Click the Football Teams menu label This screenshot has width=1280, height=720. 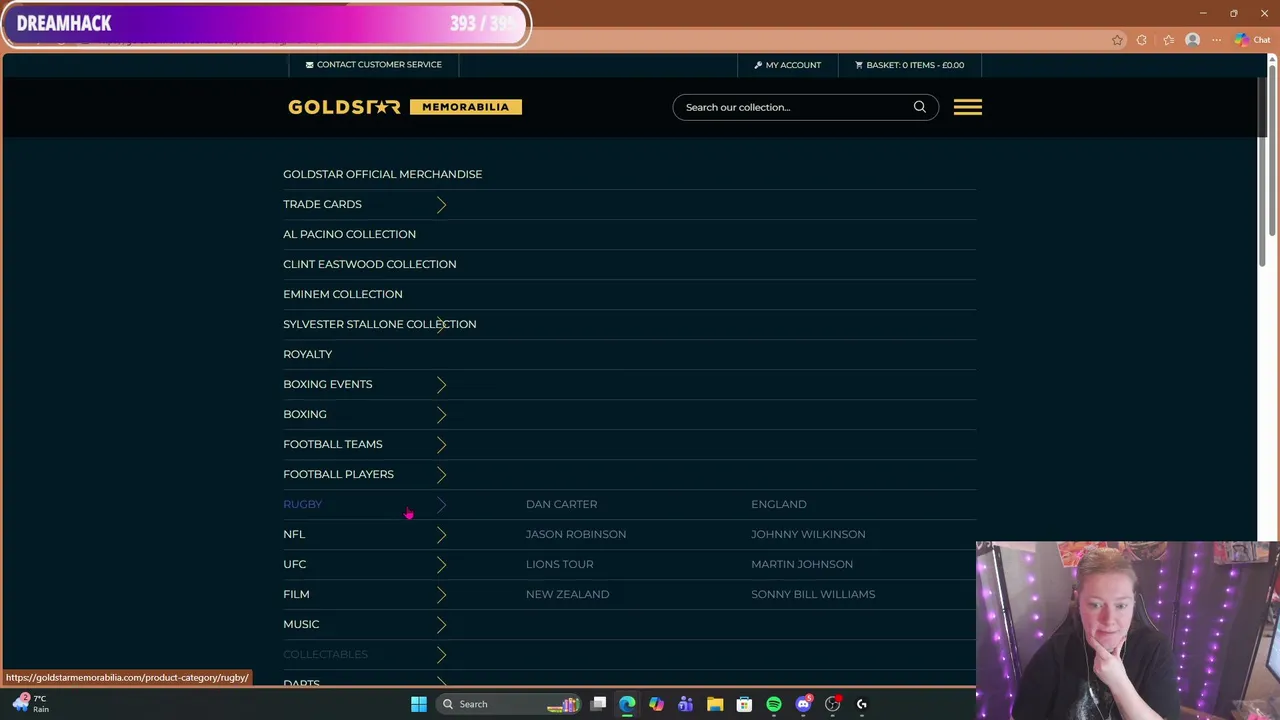(x=332, y=444)
